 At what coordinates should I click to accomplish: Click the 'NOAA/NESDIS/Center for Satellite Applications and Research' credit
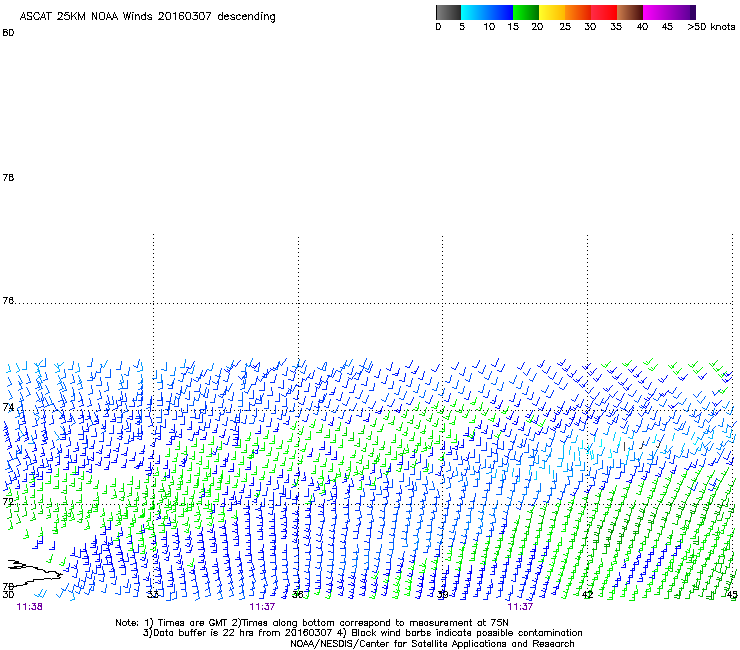coord(432,644)
